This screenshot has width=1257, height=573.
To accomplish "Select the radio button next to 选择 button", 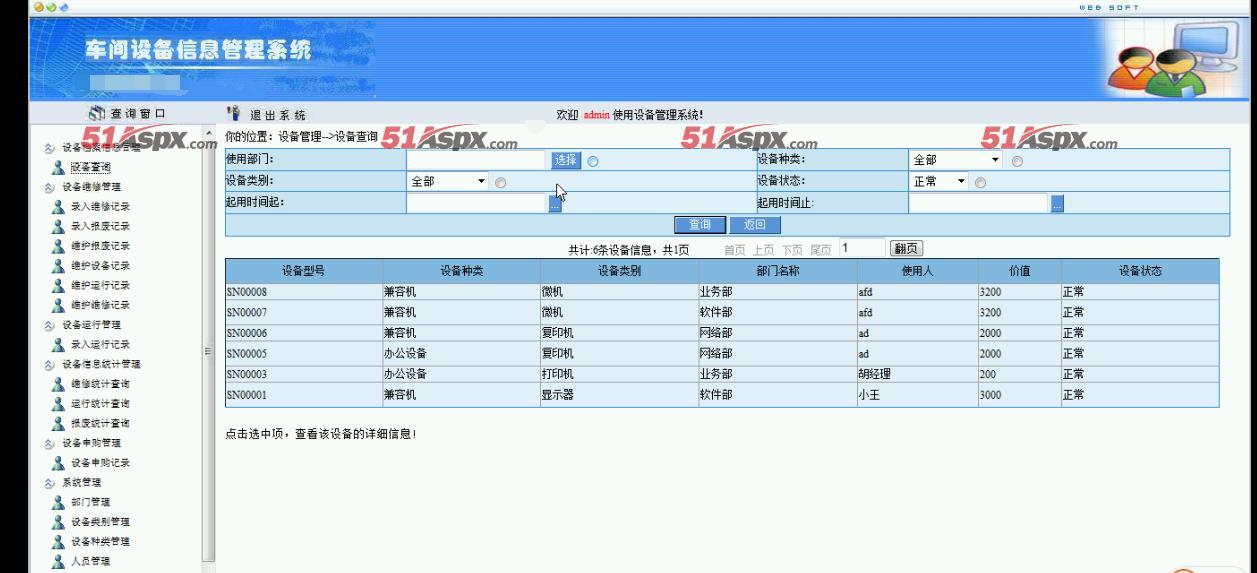I will pyautogui.click(x=593, y=161).
